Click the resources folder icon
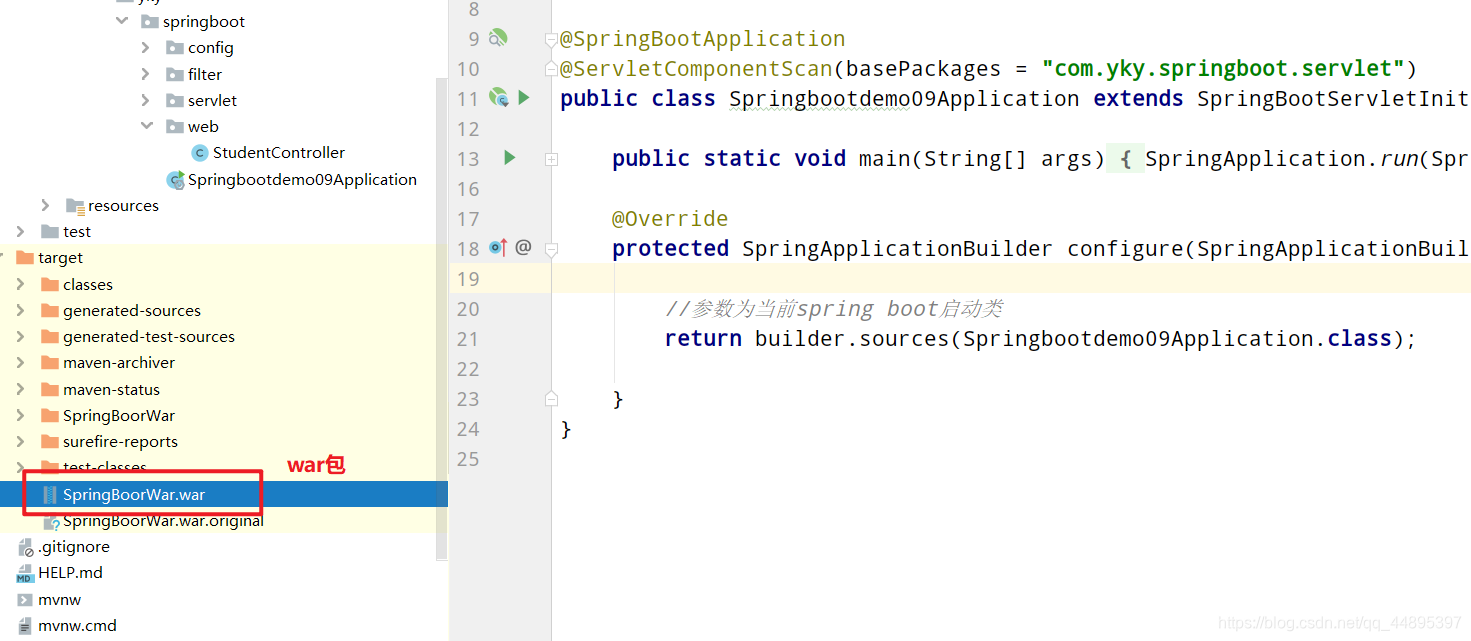 75,205
